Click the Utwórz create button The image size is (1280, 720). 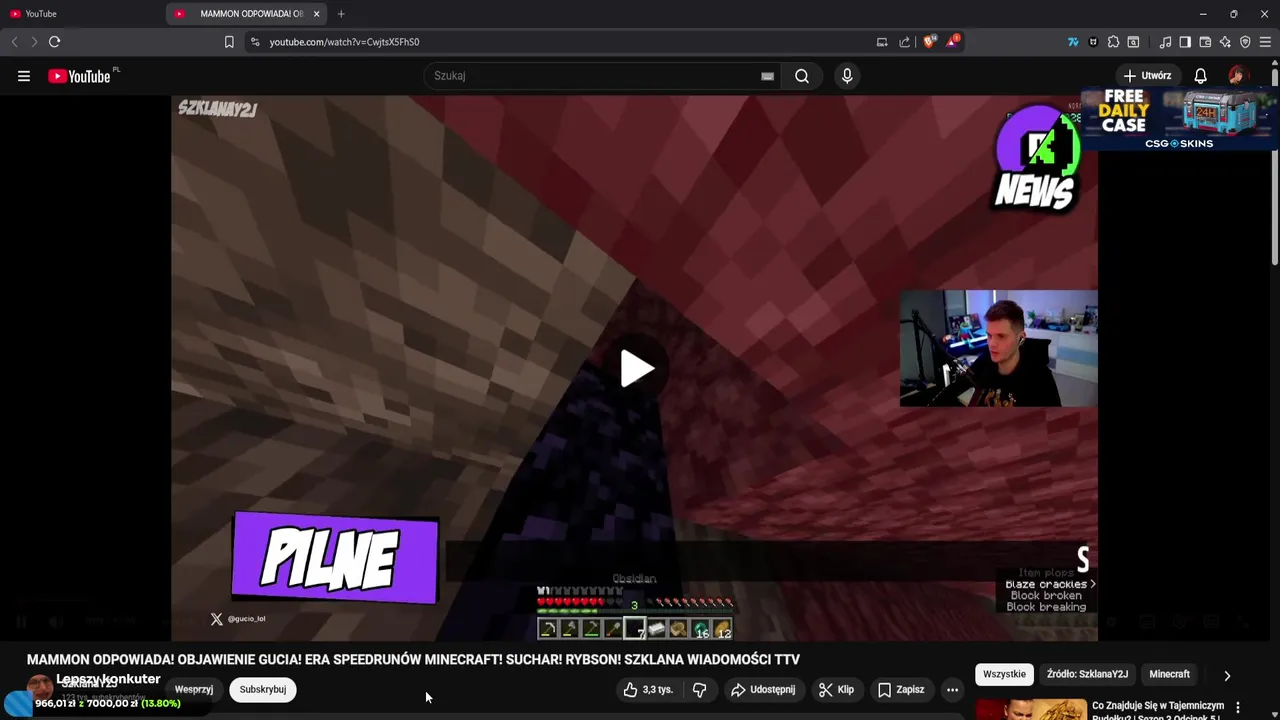click(x=1147, y=76)
